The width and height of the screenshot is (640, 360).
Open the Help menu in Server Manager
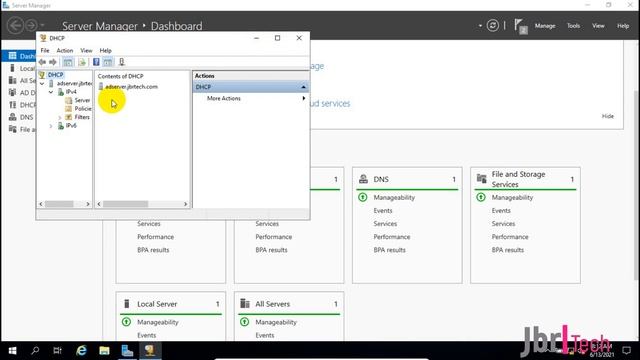(623, 26)
